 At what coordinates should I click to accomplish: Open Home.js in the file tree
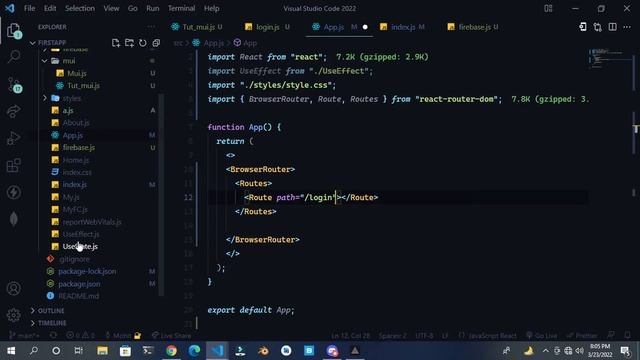pos(76,160)
